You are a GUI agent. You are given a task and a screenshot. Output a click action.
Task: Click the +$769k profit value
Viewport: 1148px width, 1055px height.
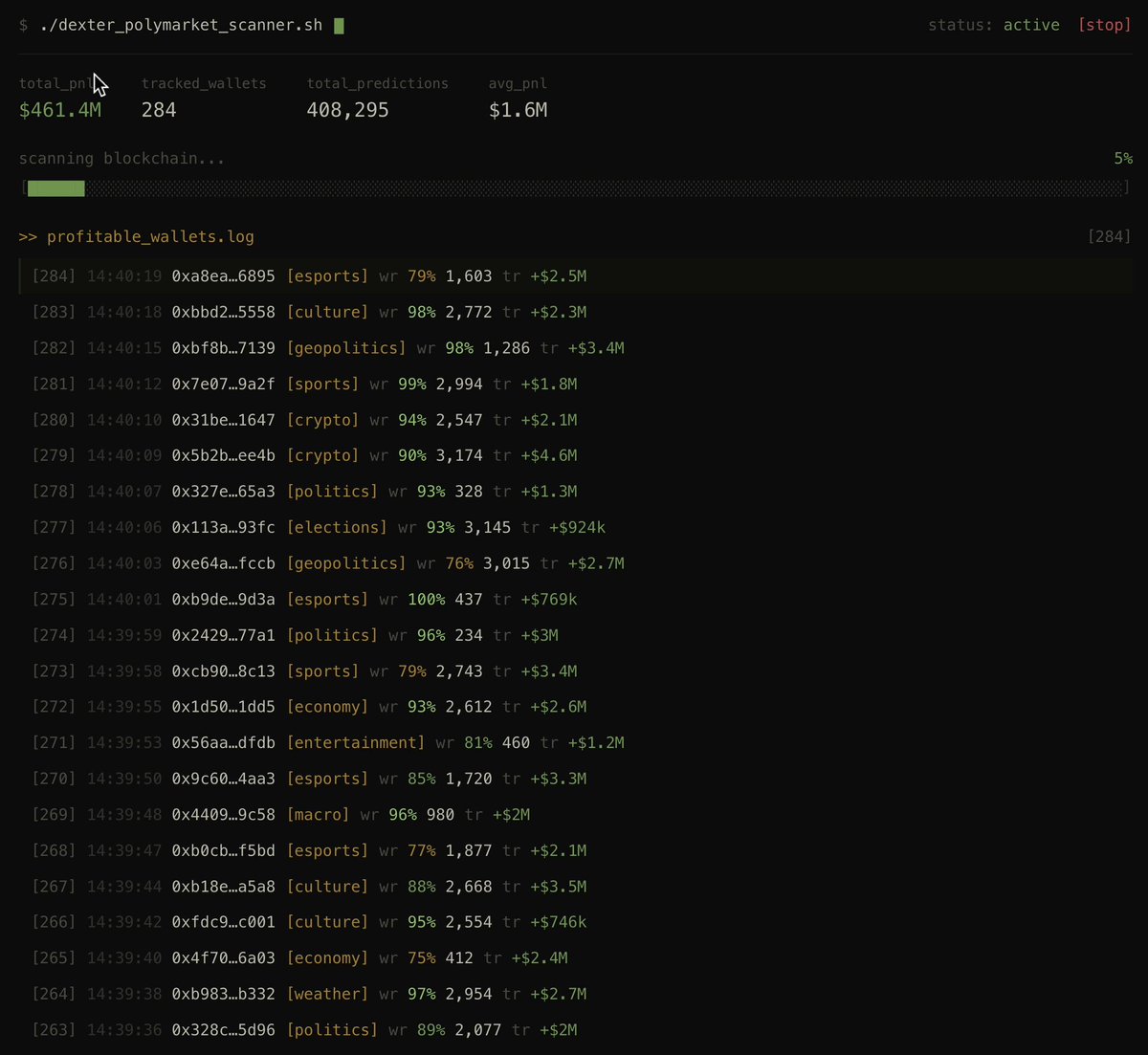(549, 600)
